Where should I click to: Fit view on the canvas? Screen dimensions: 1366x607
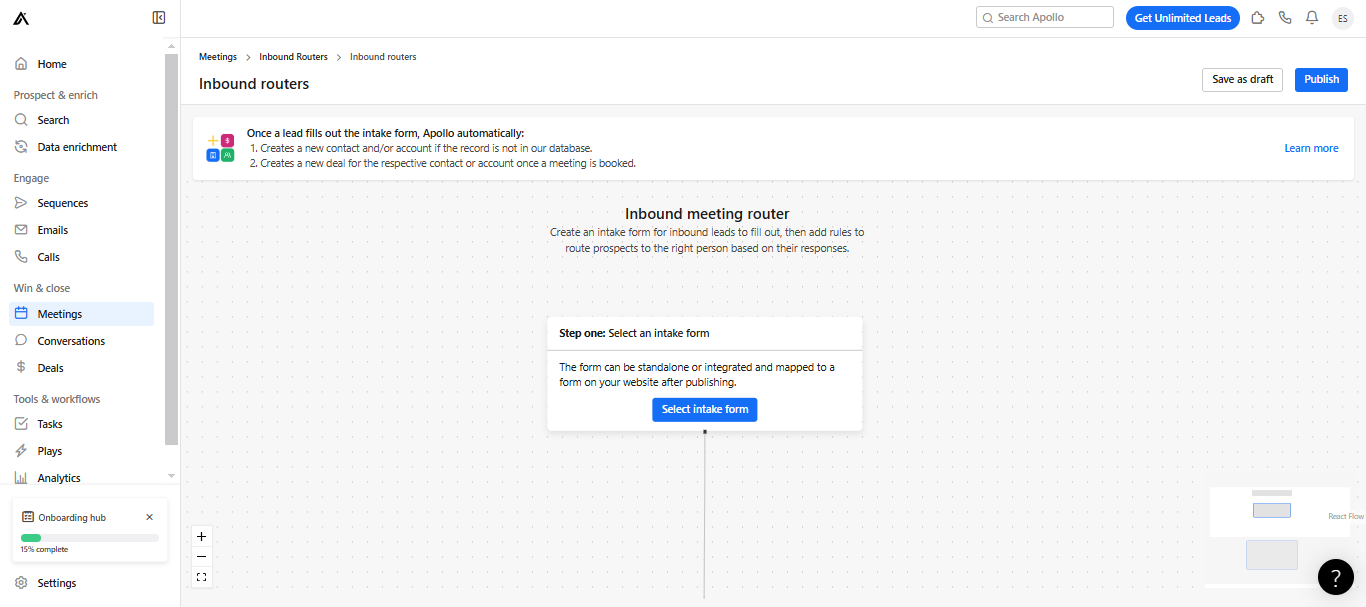(x=202, y=577)
